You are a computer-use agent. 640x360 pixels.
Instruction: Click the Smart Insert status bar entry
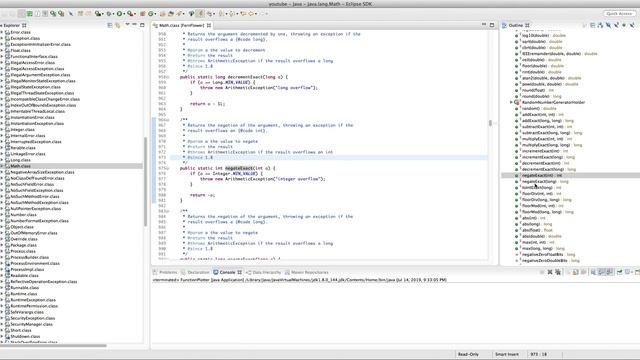tap(507, 354)
